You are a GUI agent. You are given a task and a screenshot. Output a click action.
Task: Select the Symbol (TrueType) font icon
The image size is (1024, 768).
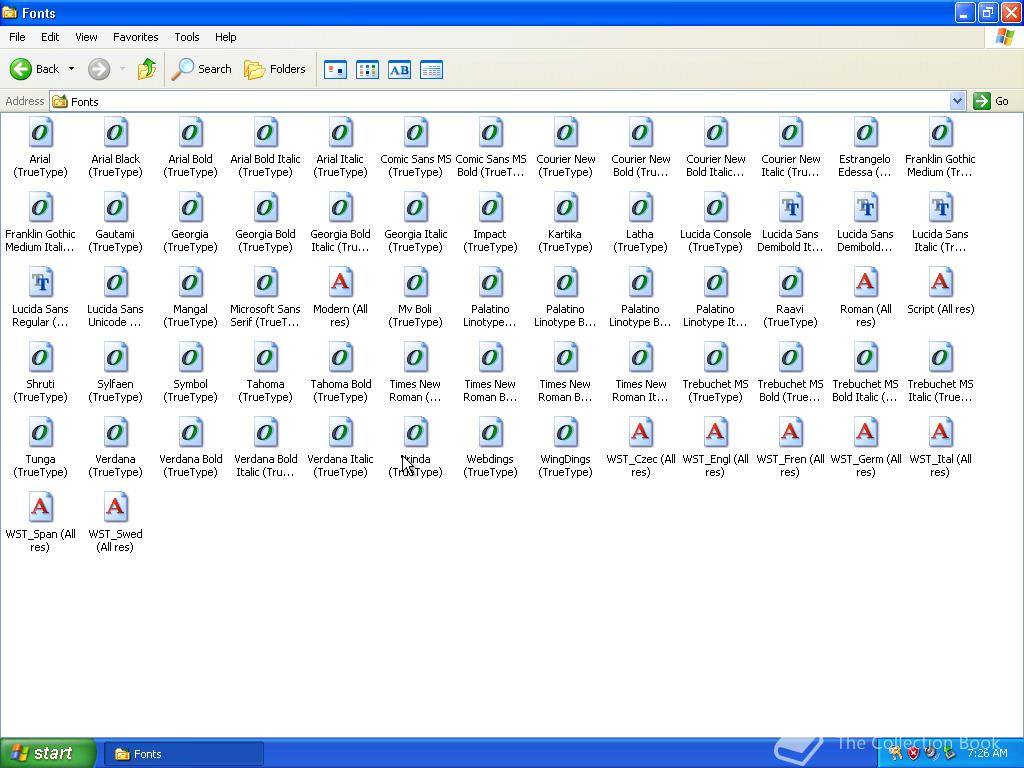(x=190, y=358)
